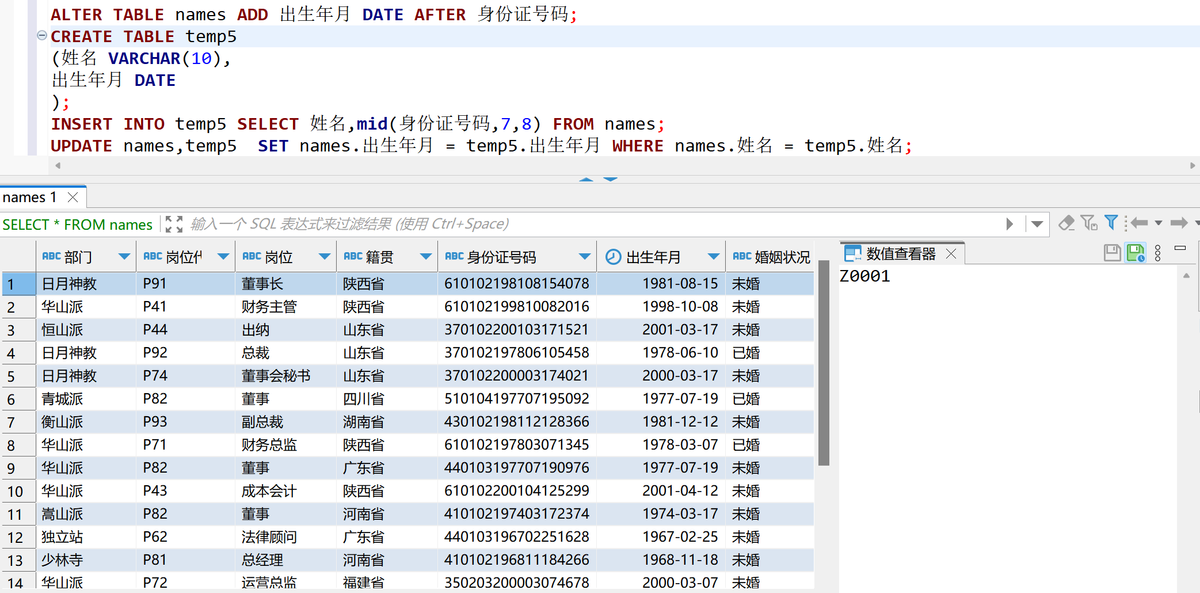Click the SELECT * FROM names query text
This screenshot has height=593, width=1200.
(x=77, y=224)
